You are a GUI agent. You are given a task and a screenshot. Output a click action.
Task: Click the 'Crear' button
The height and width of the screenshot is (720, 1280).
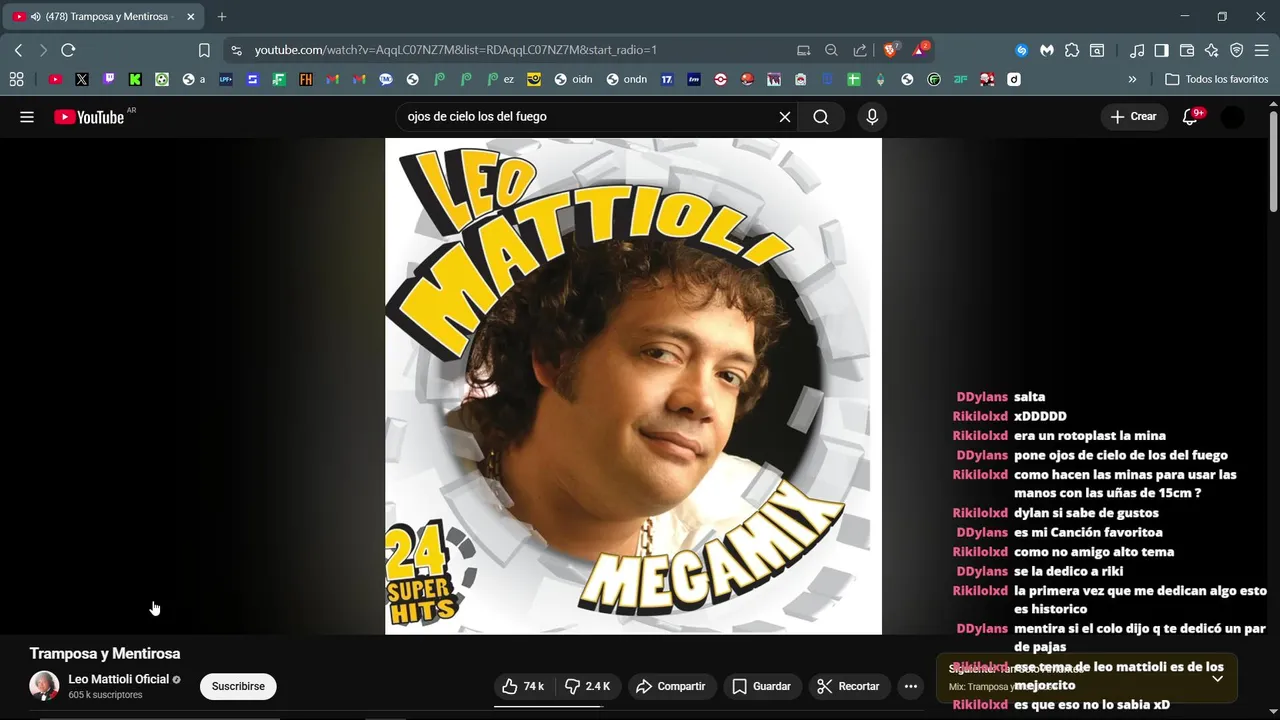(x=1133, y=117)
